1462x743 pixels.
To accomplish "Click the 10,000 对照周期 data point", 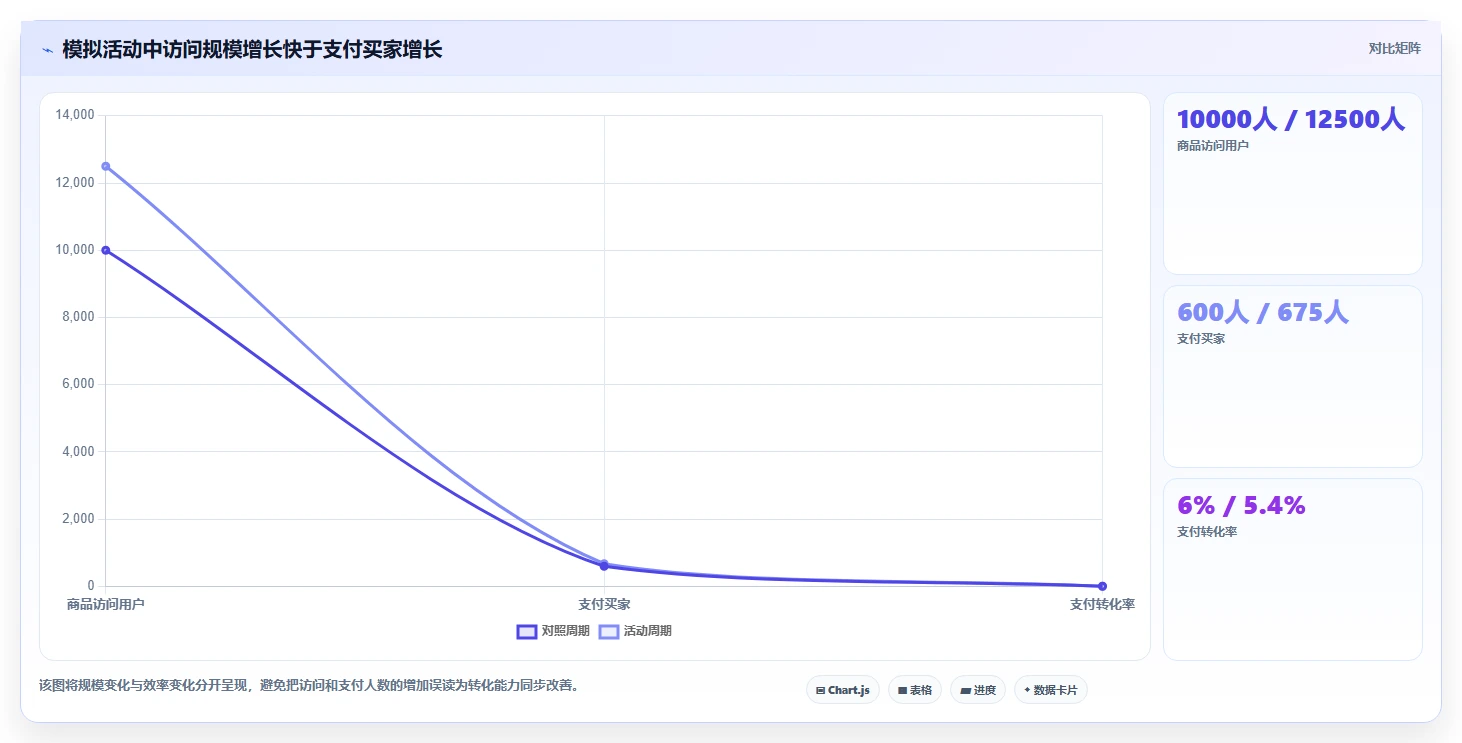I will tap(105, 250).
